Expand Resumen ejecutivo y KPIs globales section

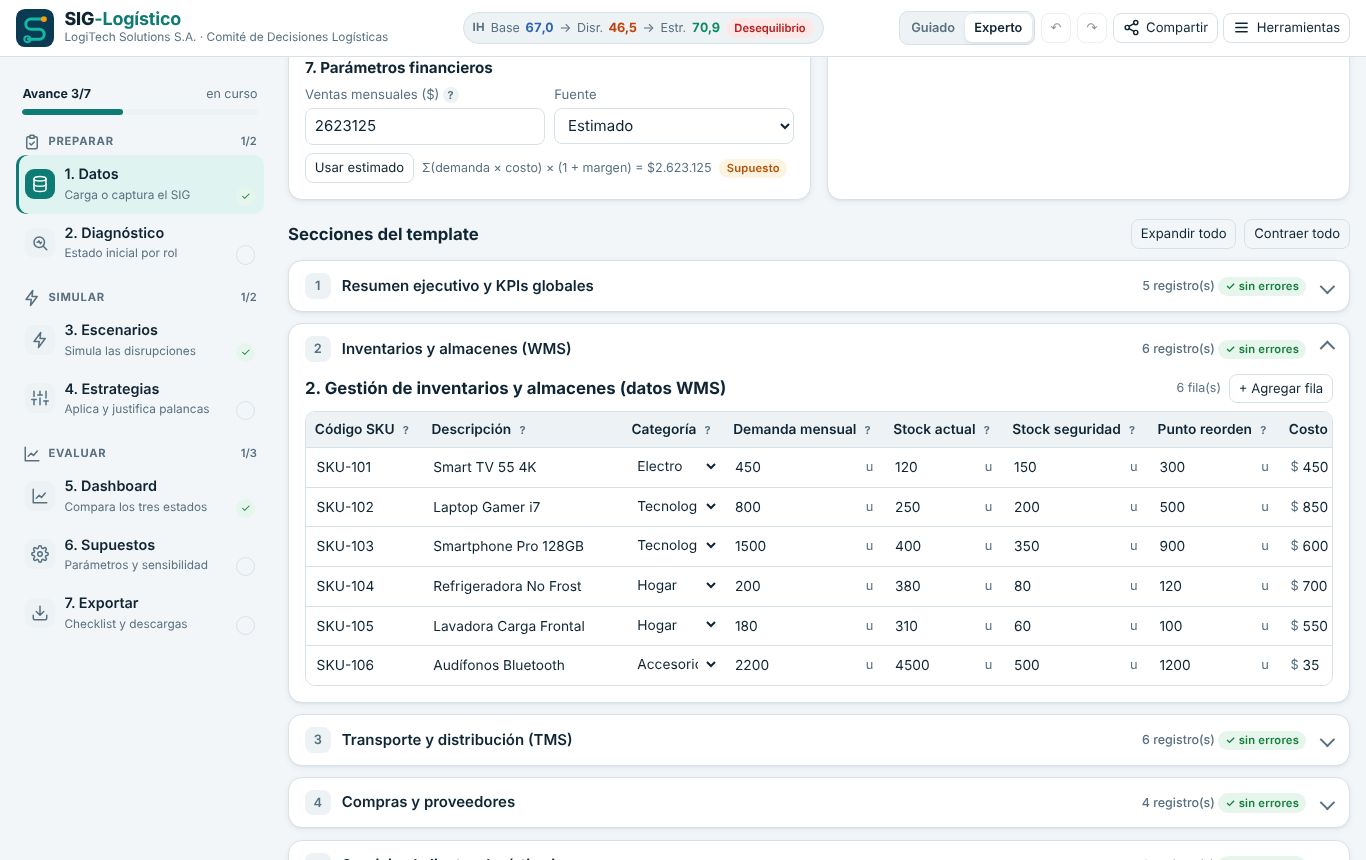point(819,286)
